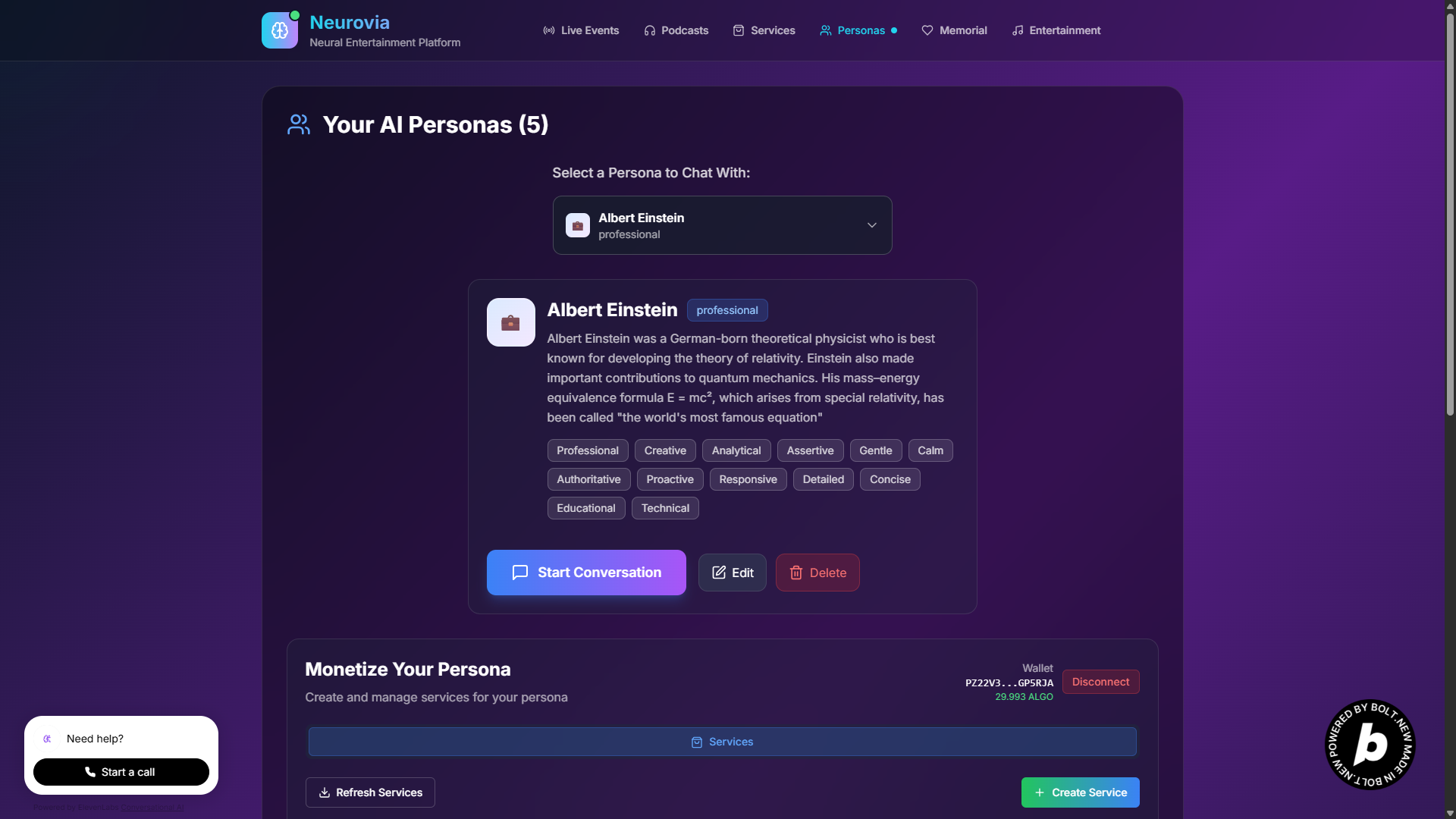Viewport: 1456px width, 819px height.
Task: Expand the Albert Einstein persona dropdown
Action: click(x=722, y=225)
